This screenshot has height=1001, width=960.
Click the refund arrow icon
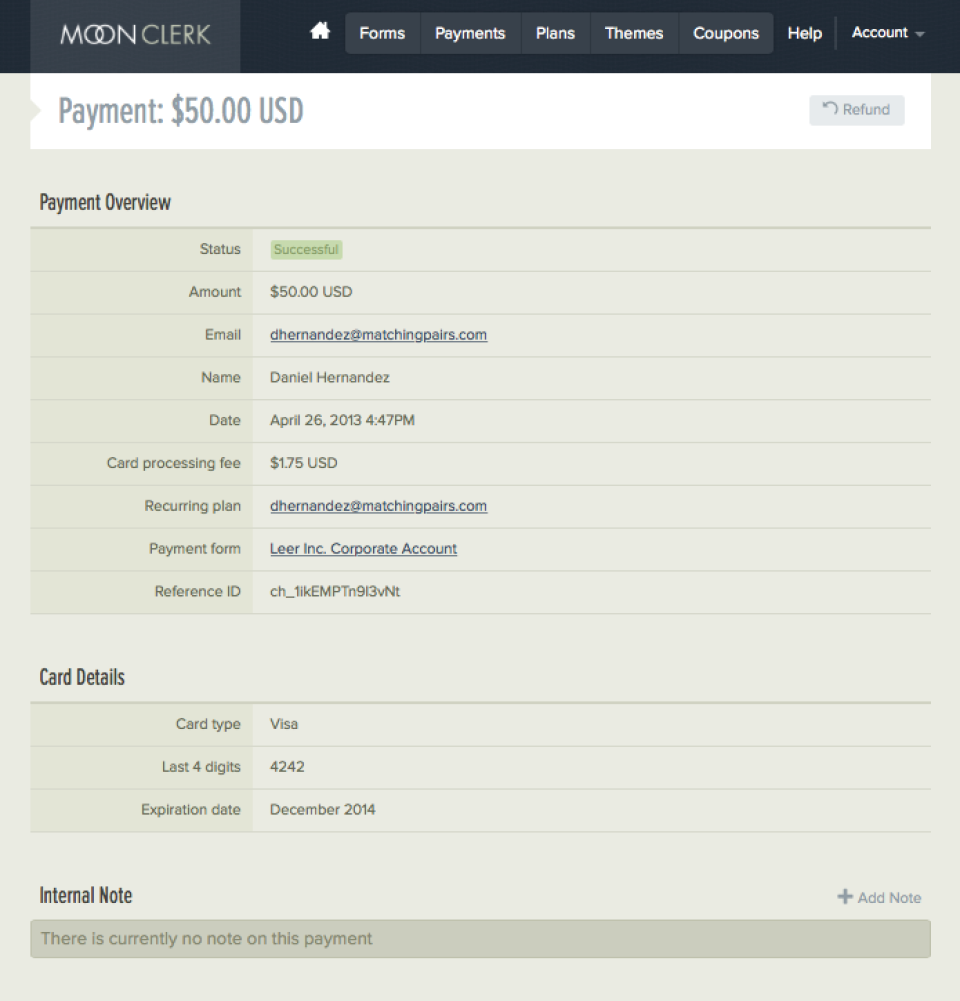(x=832, y=110)
